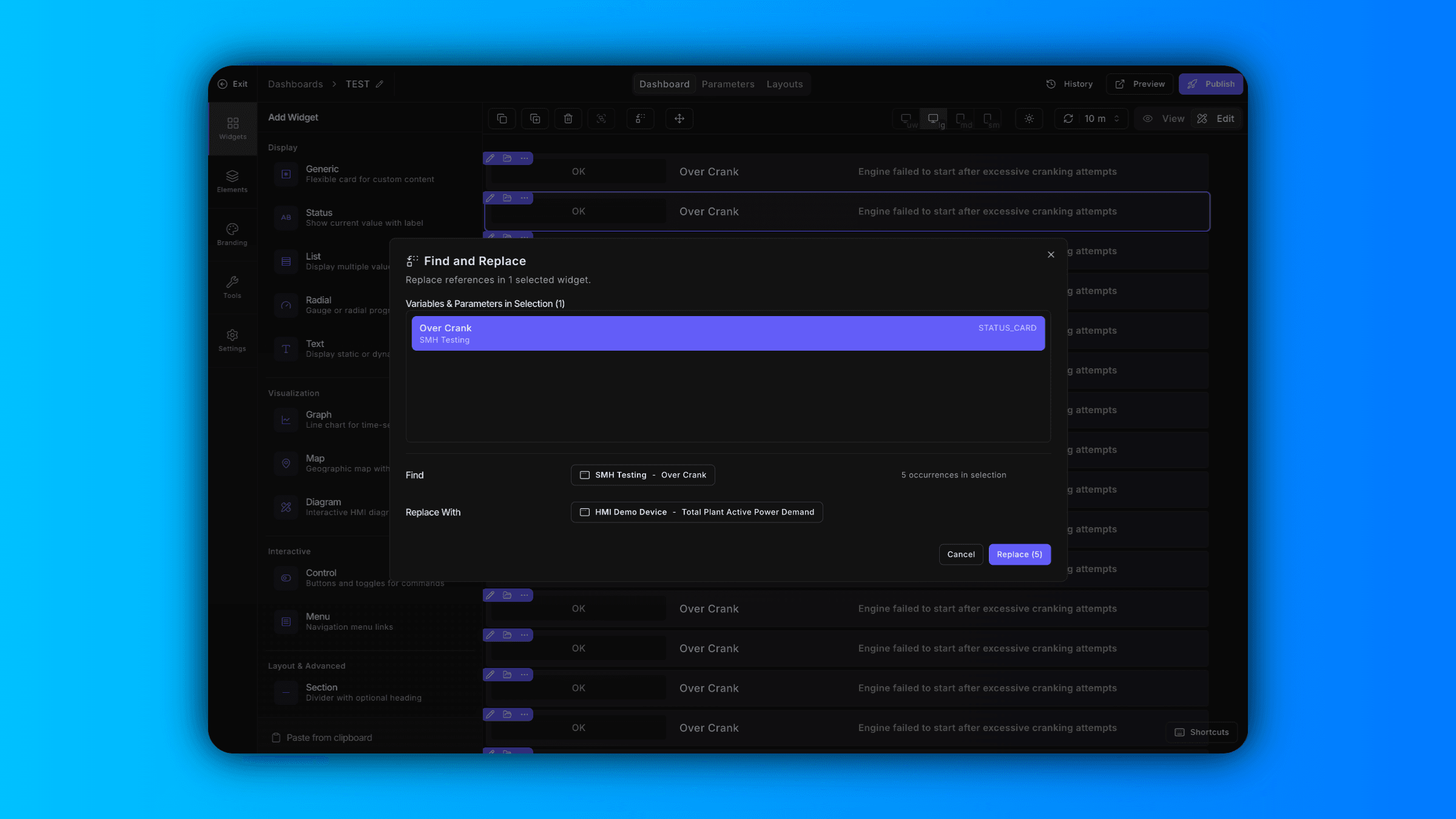Open the Tools sidebar panel
The width and height of the screenshot is (1456, 819).
[232, 286]
